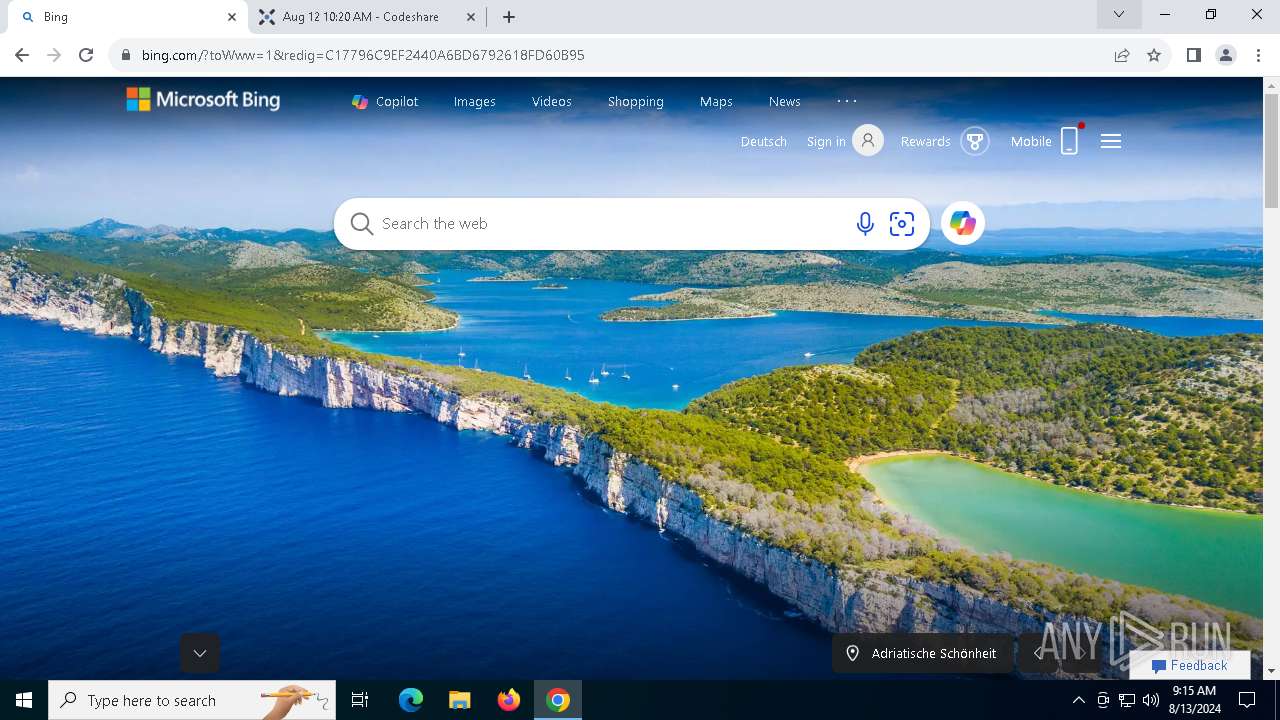Click the Mobile link text
This screenshot has width=1280, height=720.
1031,141
